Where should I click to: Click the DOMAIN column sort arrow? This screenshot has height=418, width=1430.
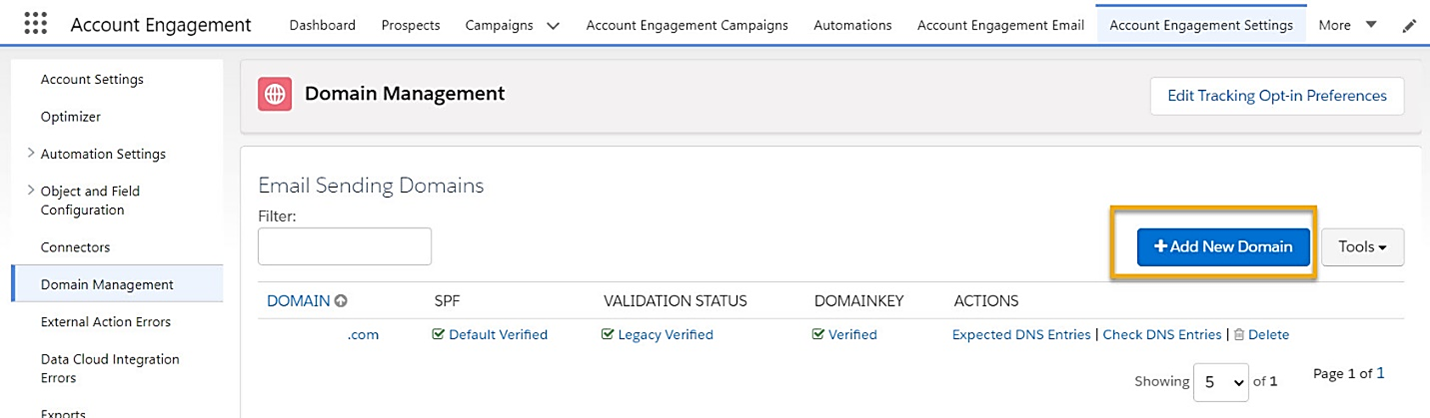pyautogui.click(x=341, y=301)
